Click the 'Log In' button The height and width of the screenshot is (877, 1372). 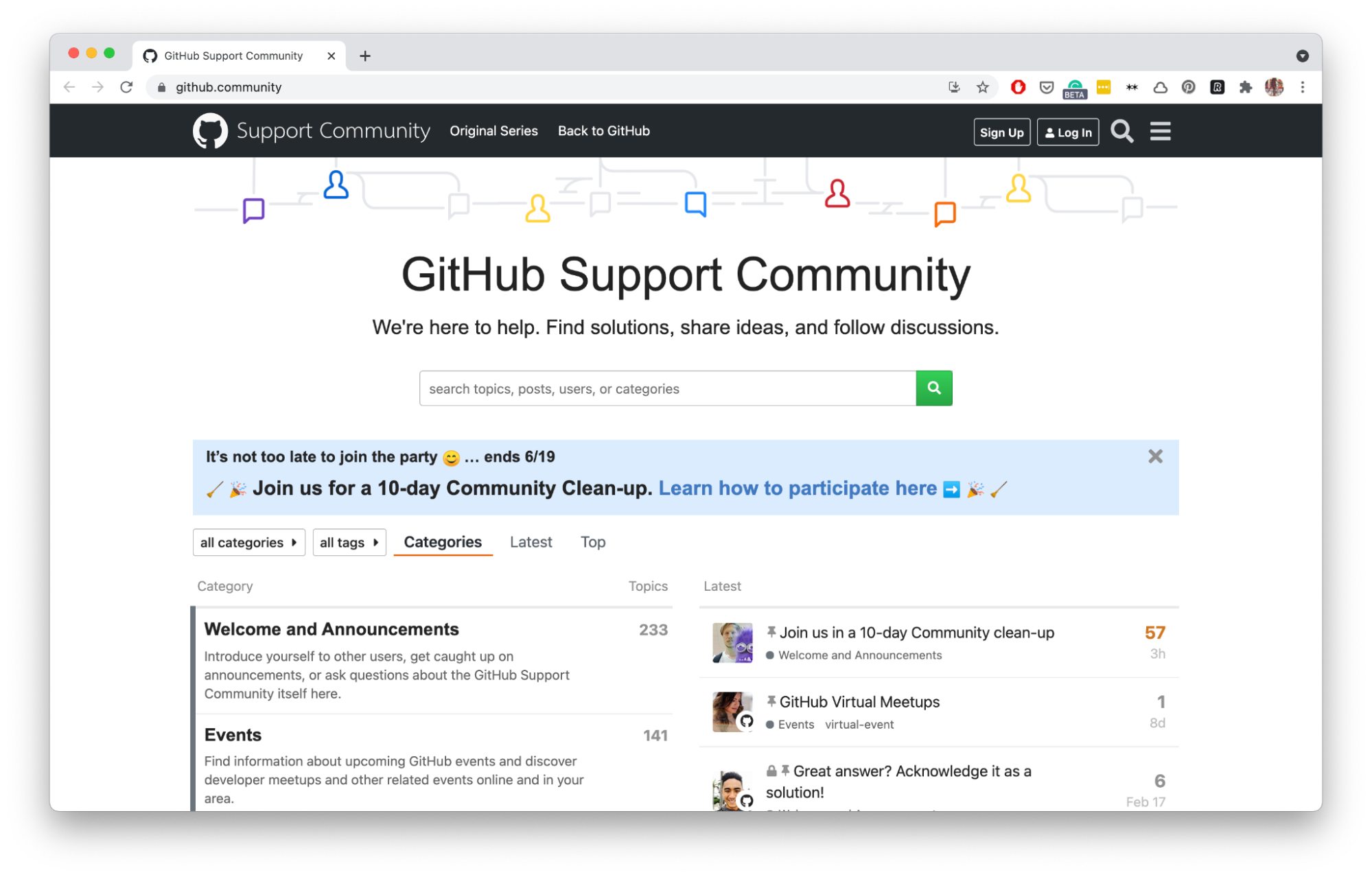click(x=1067, y=130)
